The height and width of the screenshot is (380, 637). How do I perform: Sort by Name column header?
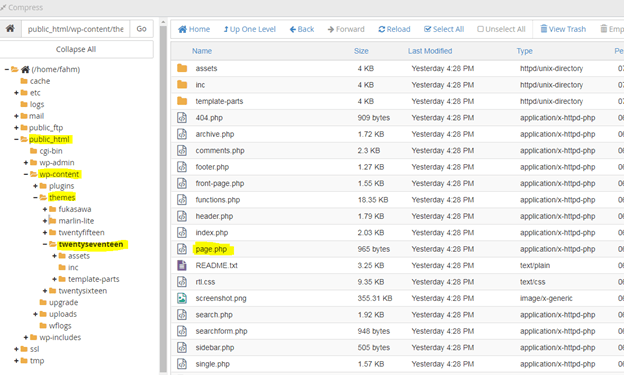[202, 51]
